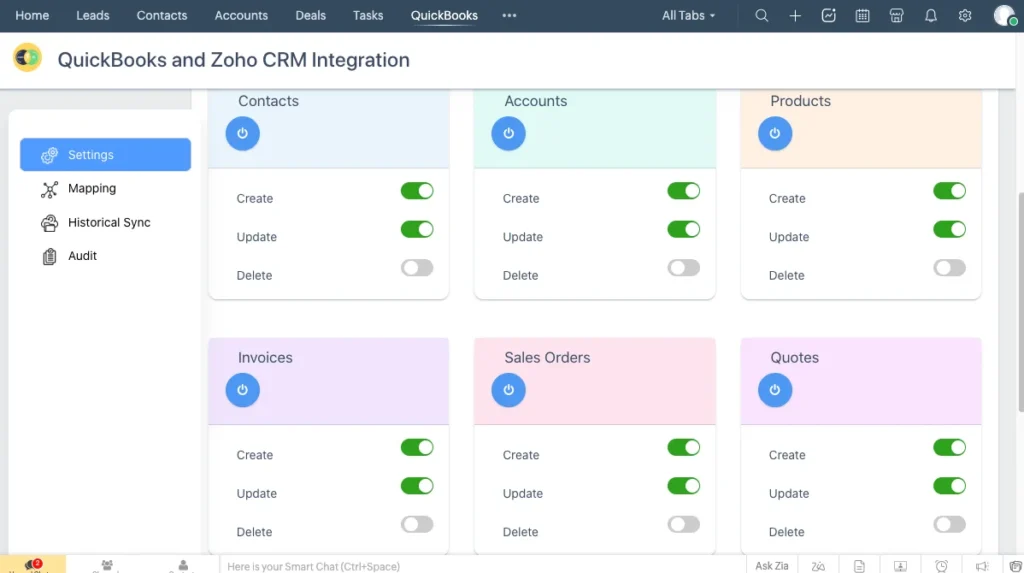Screen dimensions: 1024x573
Task: Toggle Accounts Create switch
Action: click(684, 191)
